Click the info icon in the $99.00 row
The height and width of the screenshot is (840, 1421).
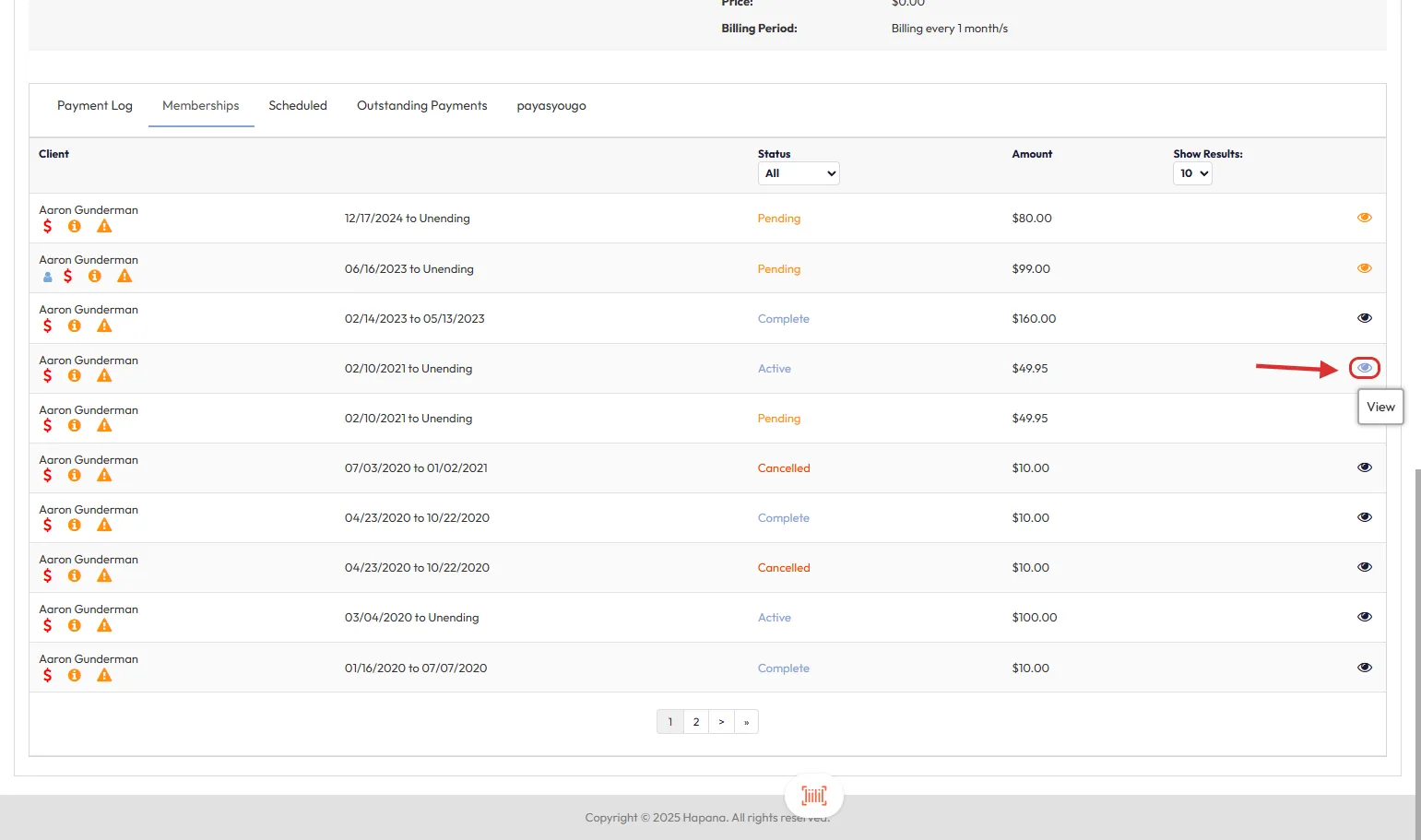coord(94,277)
